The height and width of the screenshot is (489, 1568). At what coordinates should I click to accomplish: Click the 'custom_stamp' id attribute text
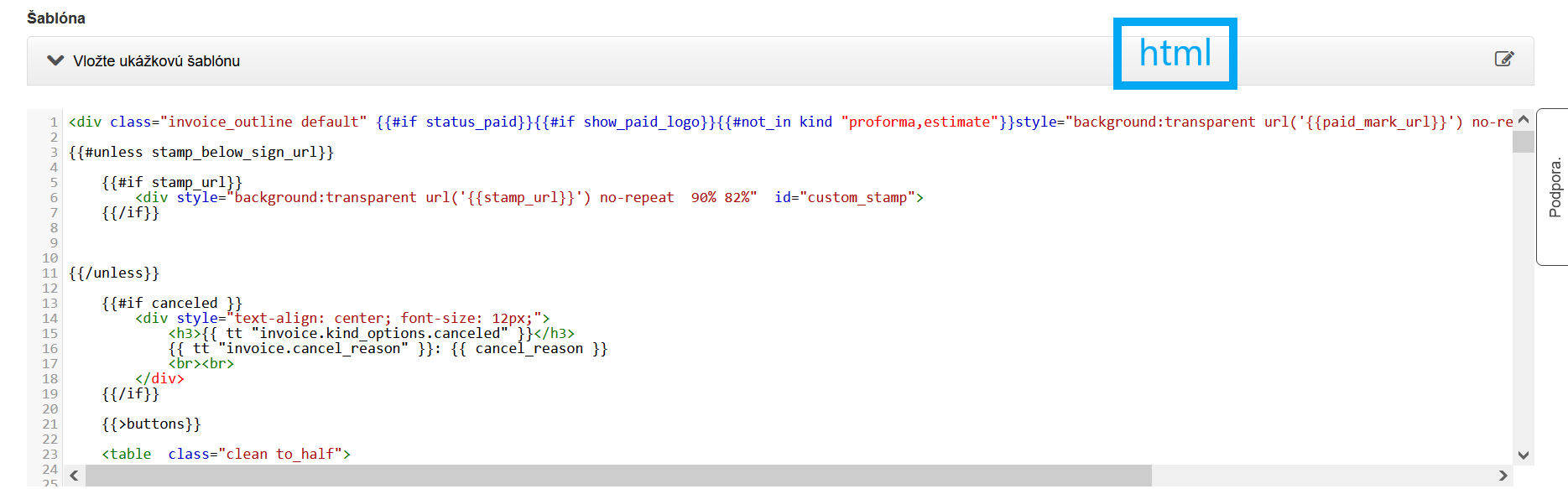coord(857,198)
